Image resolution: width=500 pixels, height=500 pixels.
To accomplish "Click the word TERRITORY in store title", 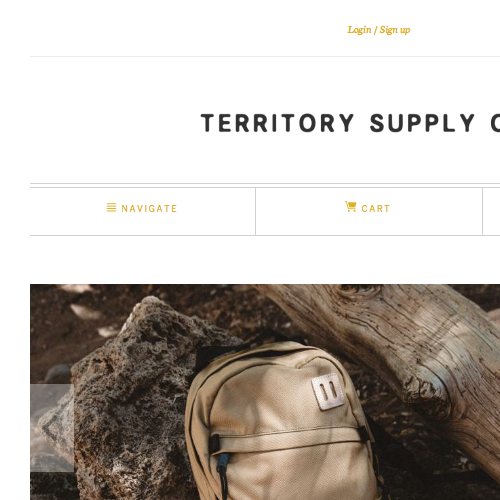I will pos(277,123).
